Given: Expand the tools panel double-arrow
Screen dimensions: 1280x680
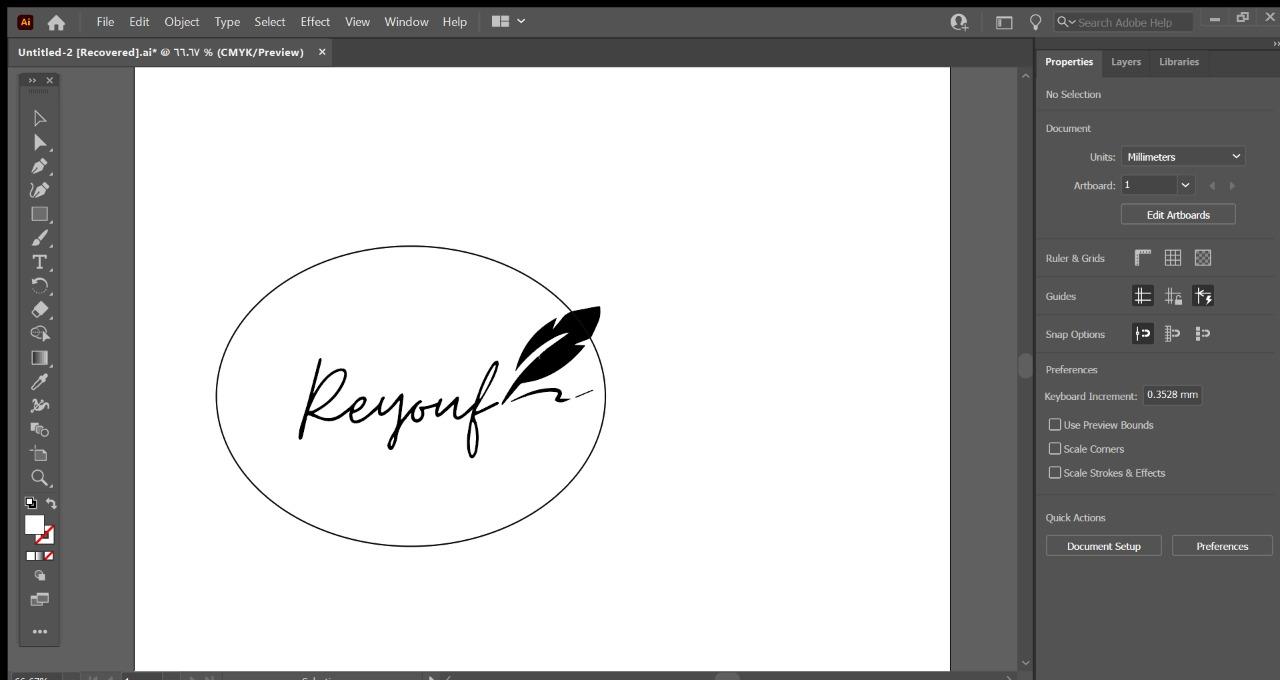Looking at the screenshot, I should coord(32,80).
